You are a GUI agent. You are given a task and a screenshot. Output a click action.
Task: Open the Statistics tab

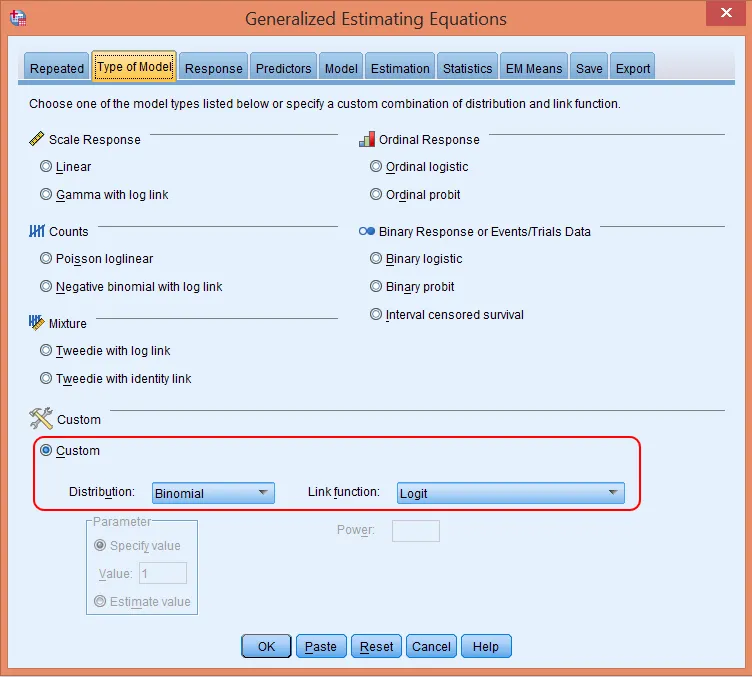[468, 68]
